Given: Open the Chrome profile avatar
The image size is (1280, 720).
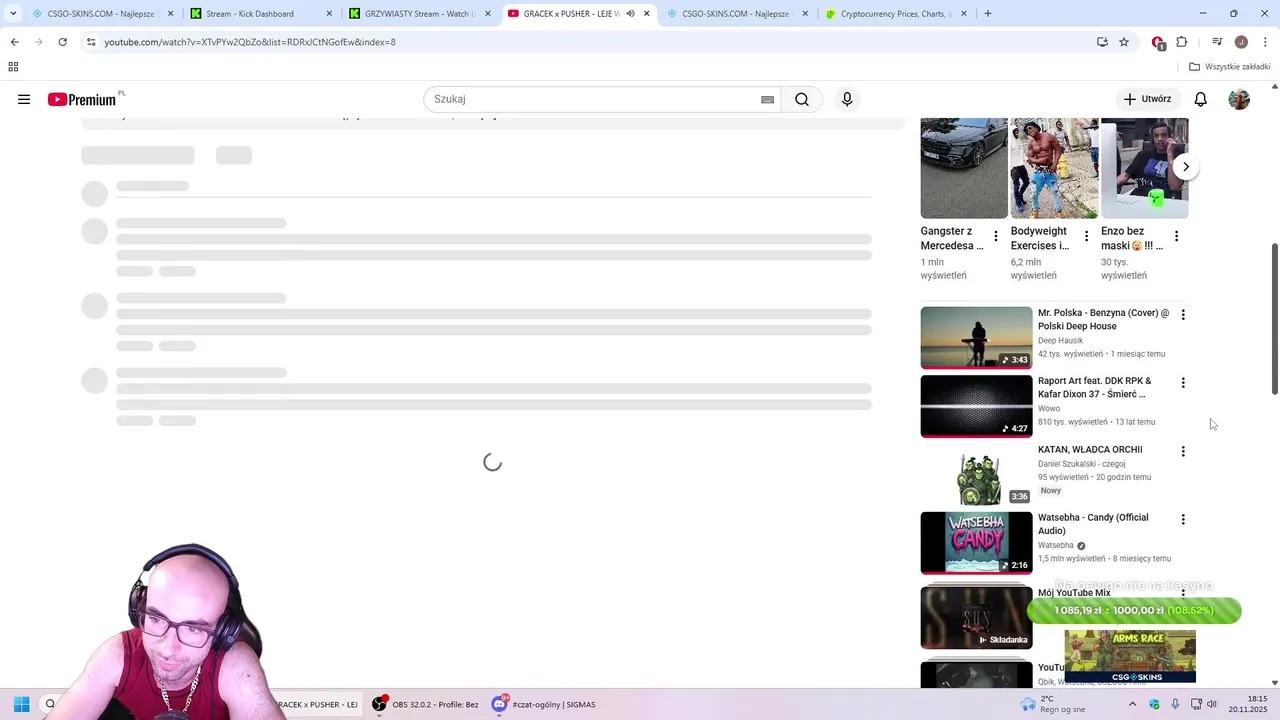Looking at the screenshot, I should click(x=1241, y=42).
